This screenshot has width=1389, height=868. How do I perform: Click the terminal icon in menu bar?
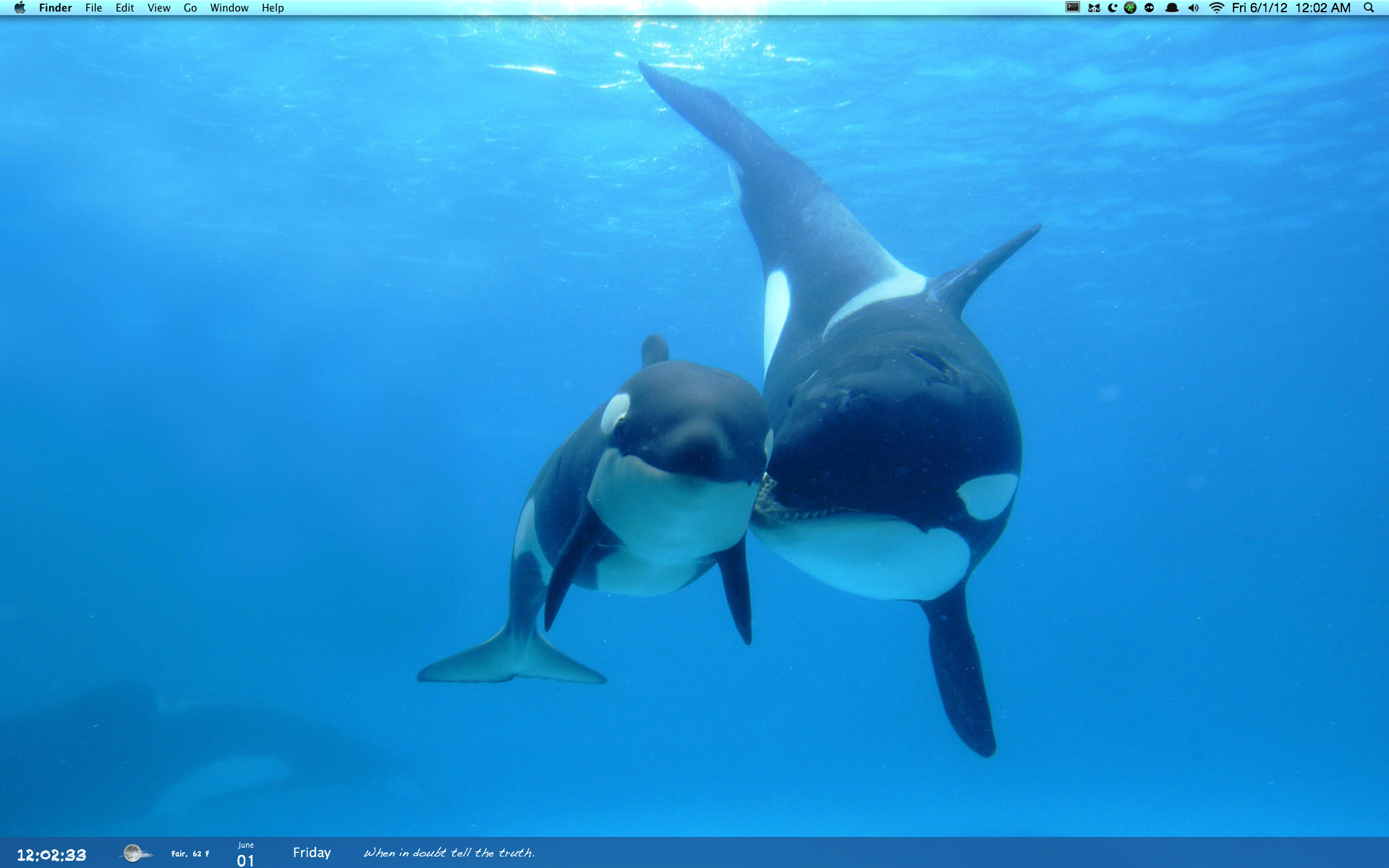pyautogui.click(x=1073, y=7)
